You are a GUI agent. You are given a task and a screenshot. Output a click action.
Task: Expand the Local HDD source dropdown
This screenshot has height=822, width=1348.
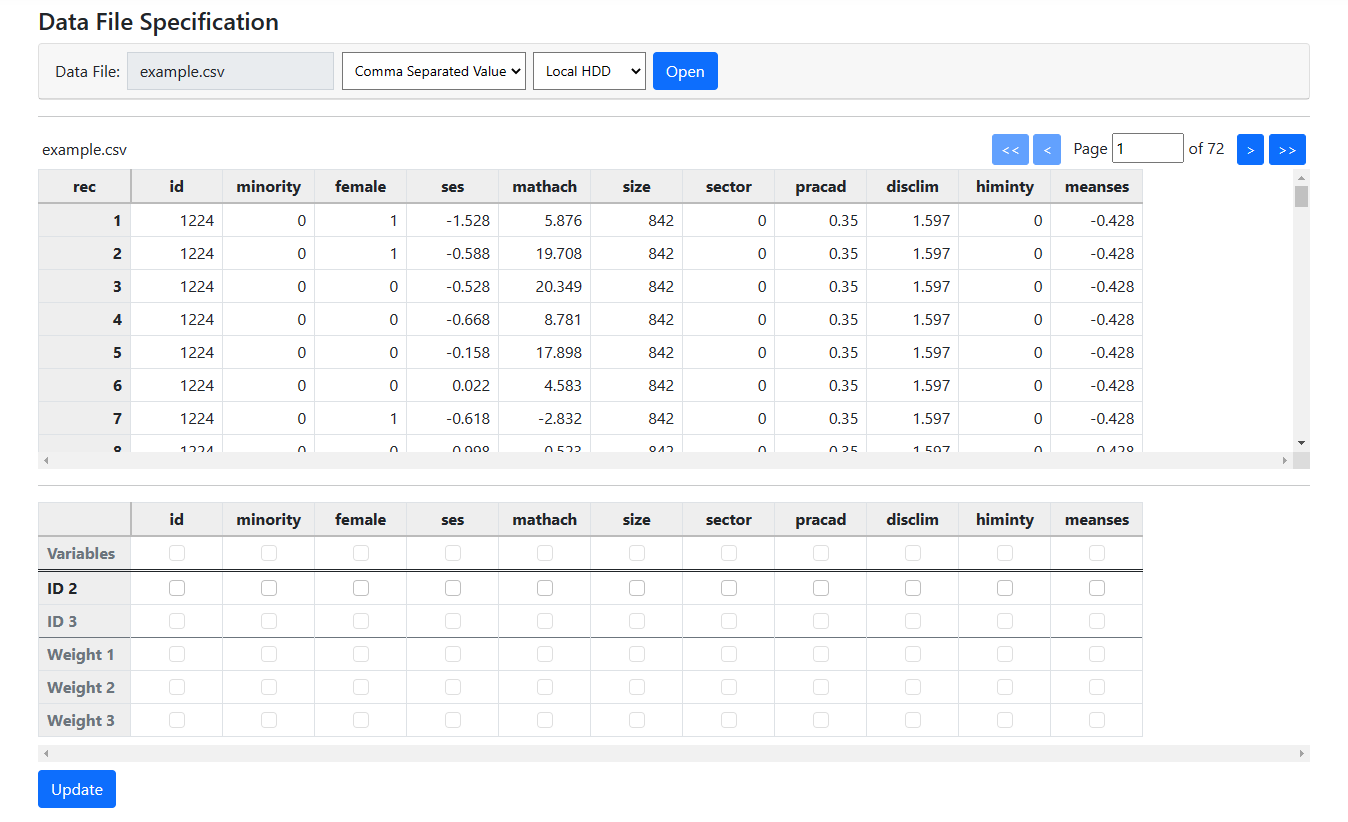[x=589, y=71]
